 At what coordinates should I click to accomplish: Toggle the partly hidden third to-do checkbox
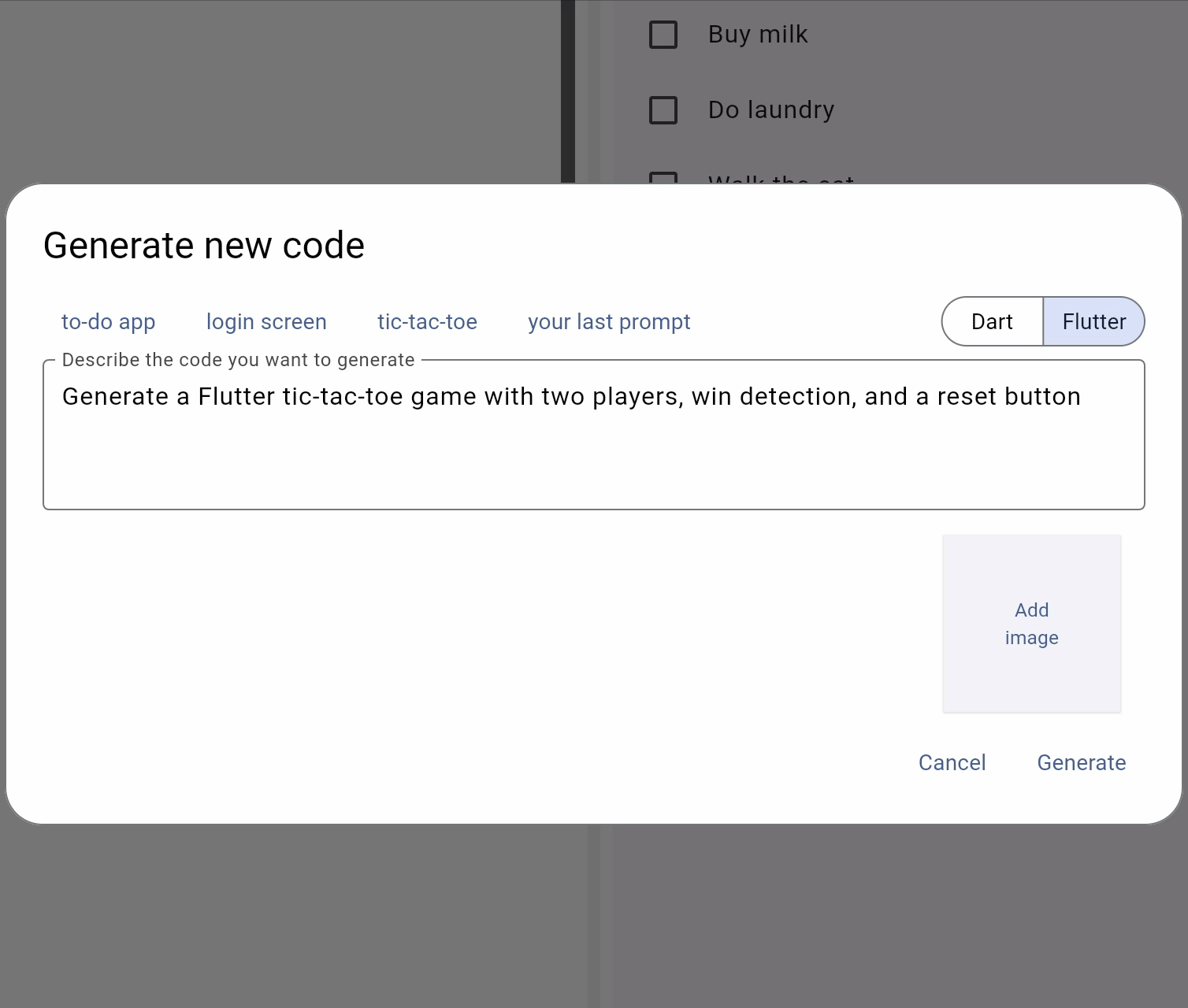coord(663,178)
